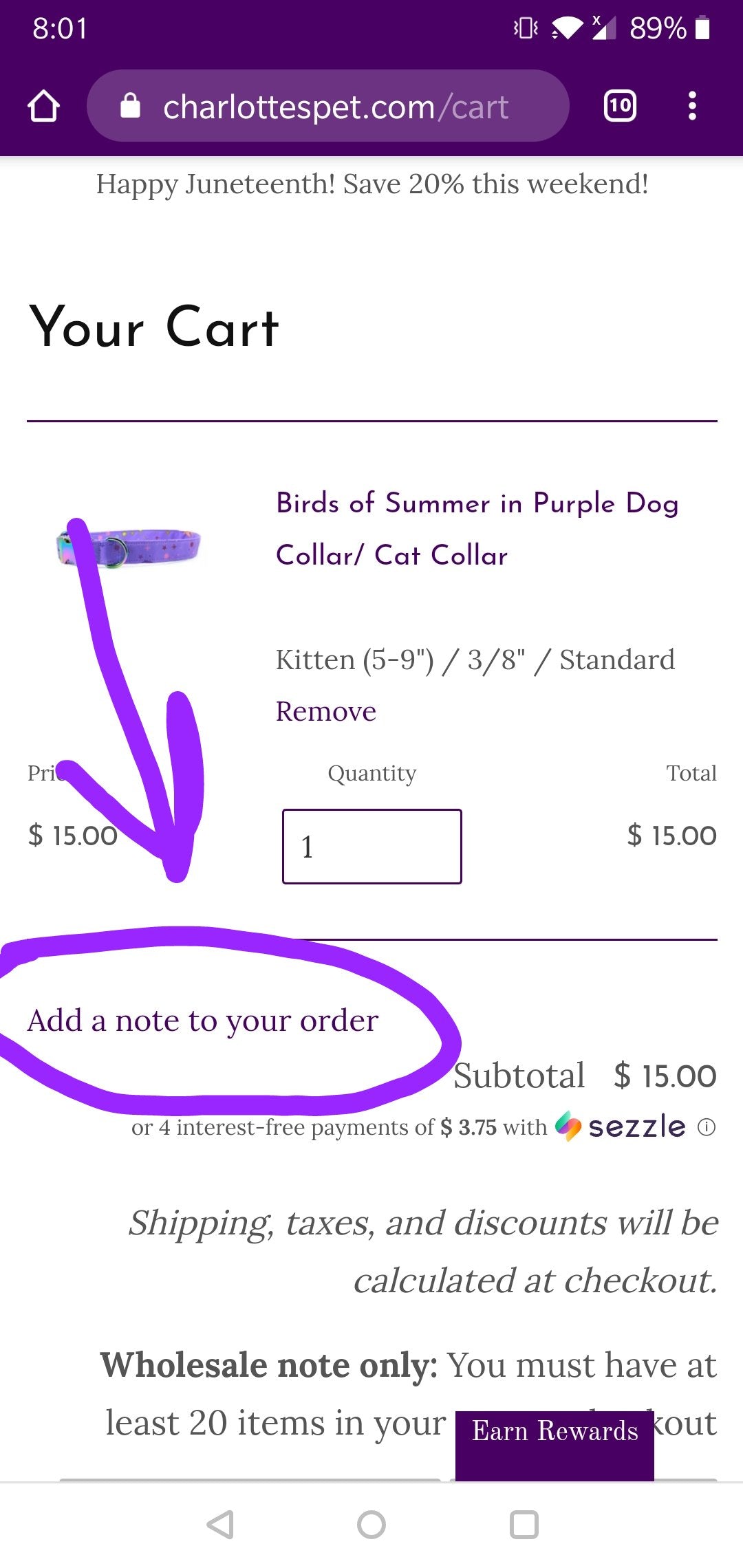Screen dimensions: 743x1568
Task: Tap the battery icon in status bar
Action: coord(702,29)
